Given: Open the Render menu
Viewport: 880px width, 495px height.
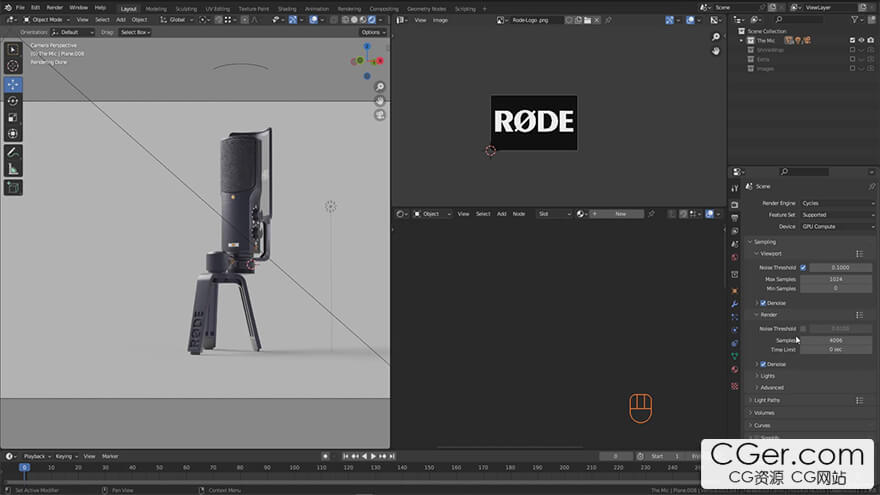Looking at the screenshot, I should point(54,8).
